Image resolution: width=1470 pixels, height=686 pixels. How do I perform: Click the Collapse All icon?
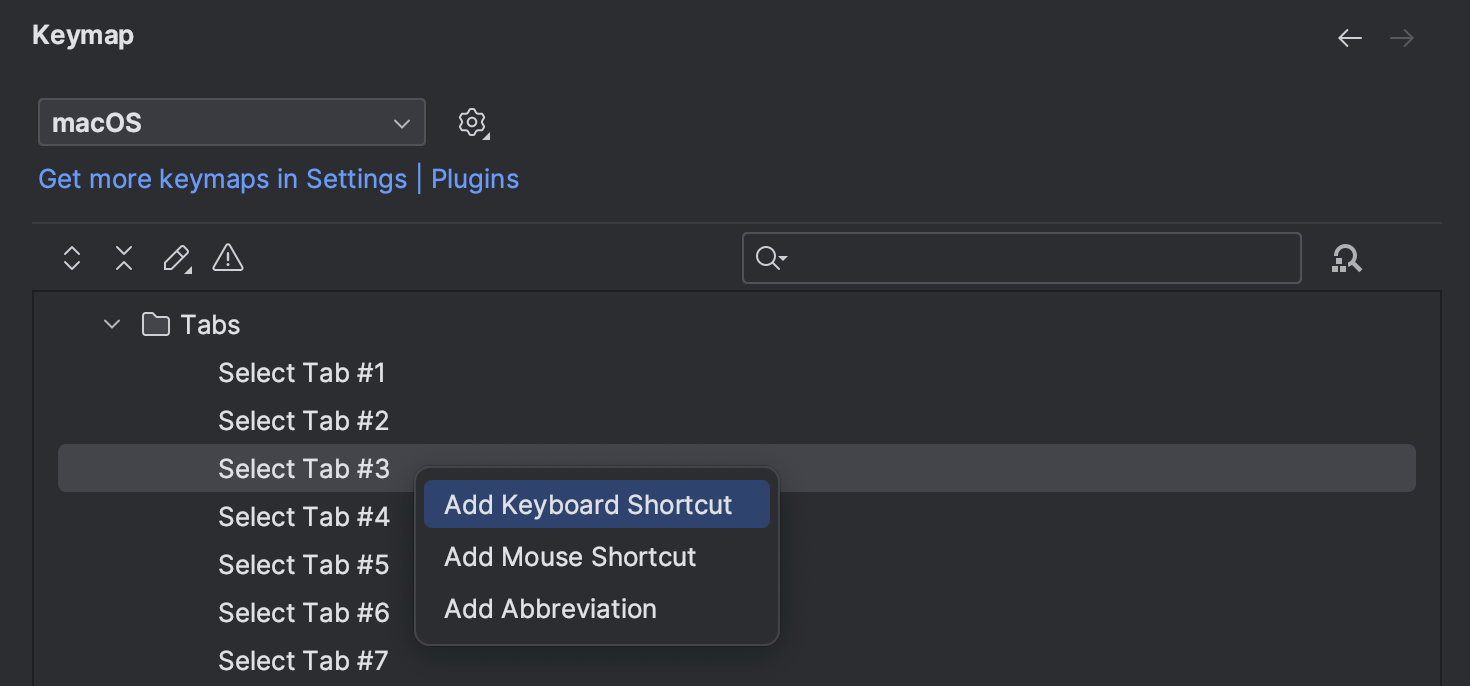point(124,259)
